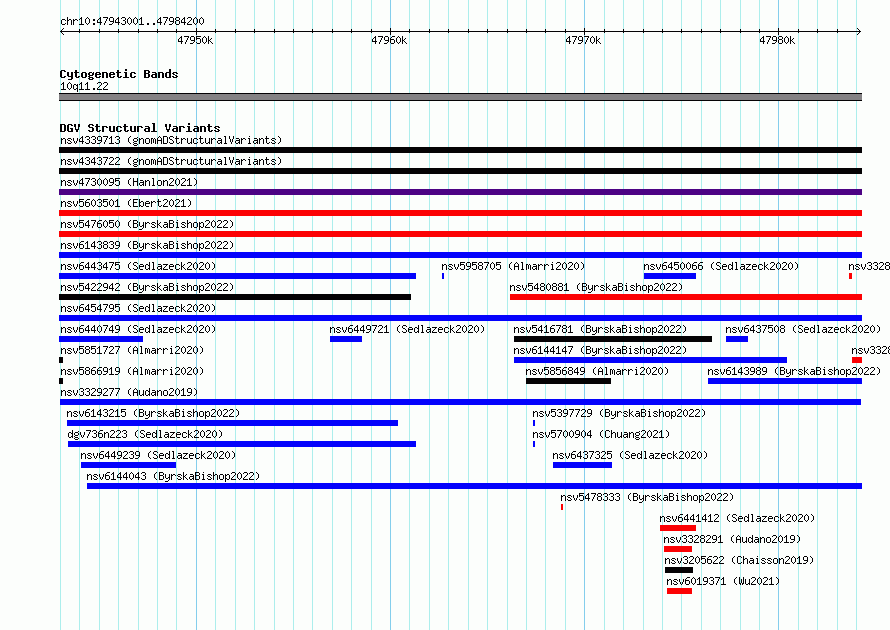Image resolution: width=890 pixels, height=630 pixels.
Task: Open the nsv6437325 (Sedlazeck2020) label
Action: pos(630,455)
